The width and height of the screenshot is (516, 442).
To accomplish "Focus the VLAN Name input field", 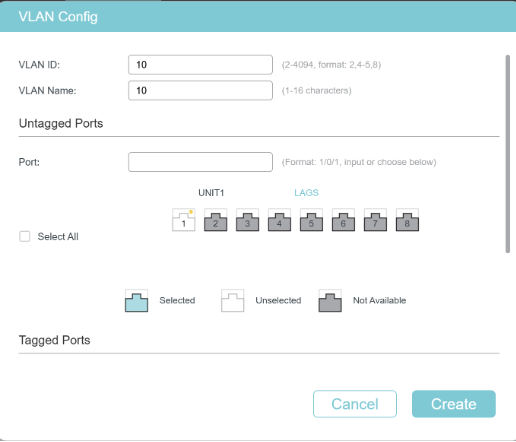I will (x=200, y=91).
